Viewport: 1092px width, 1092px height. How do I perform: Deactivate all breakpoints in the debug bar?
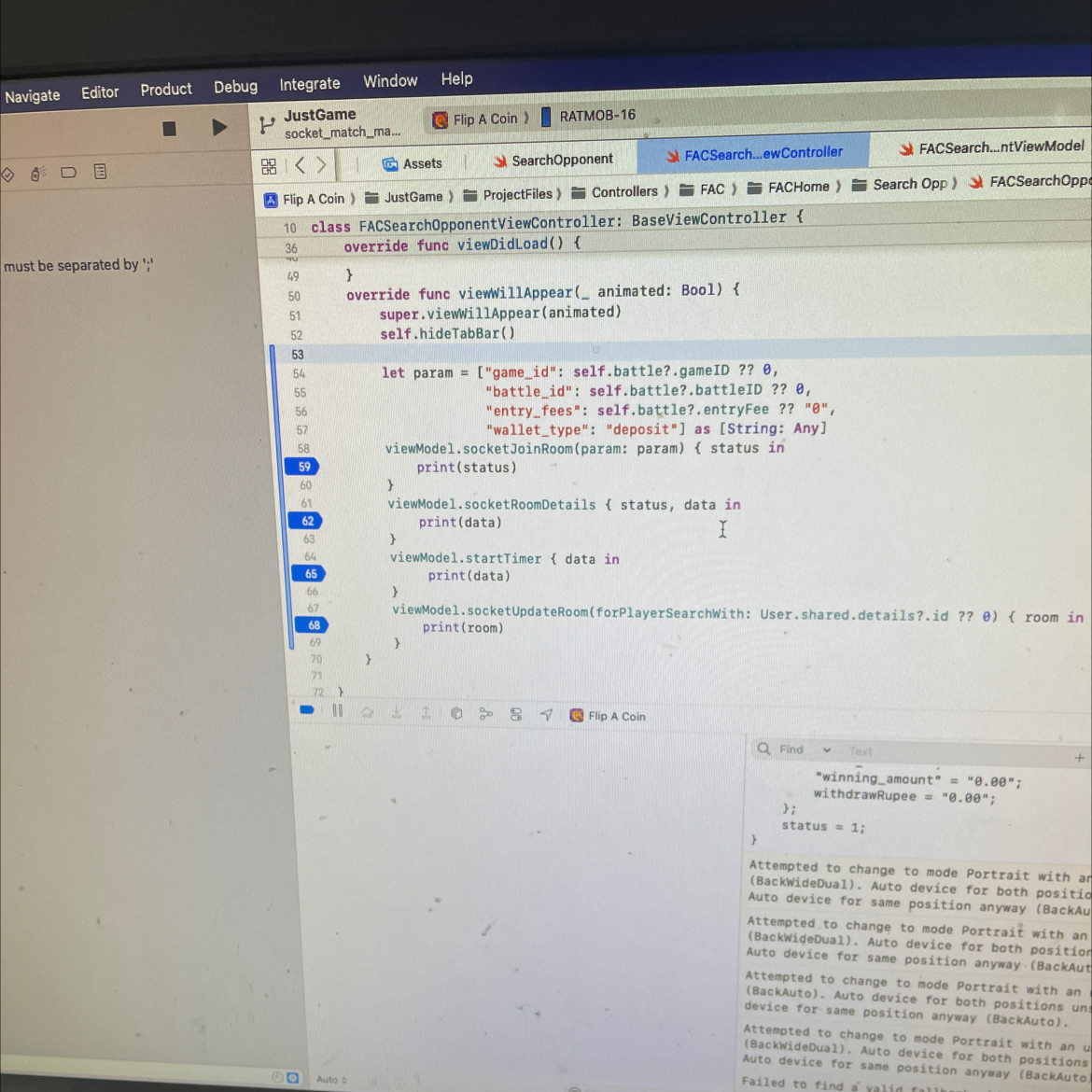[307, 710]
